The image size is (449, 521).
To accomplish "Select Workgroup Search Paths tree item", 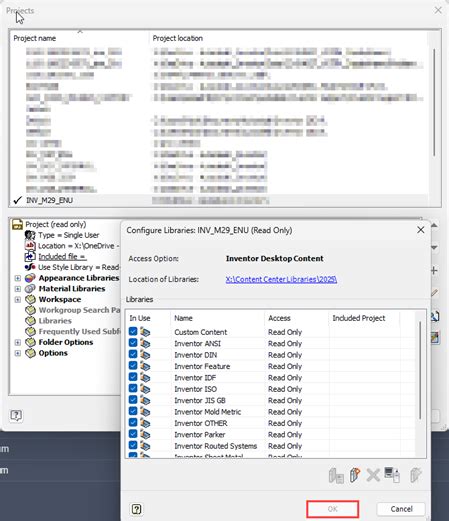I will pos(79,310).
